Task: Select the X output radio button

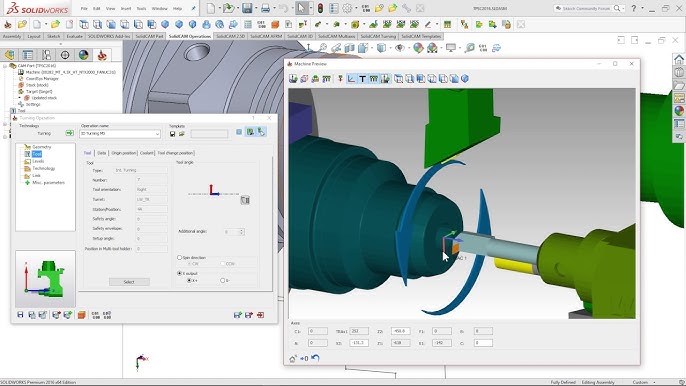Action: 179,273
